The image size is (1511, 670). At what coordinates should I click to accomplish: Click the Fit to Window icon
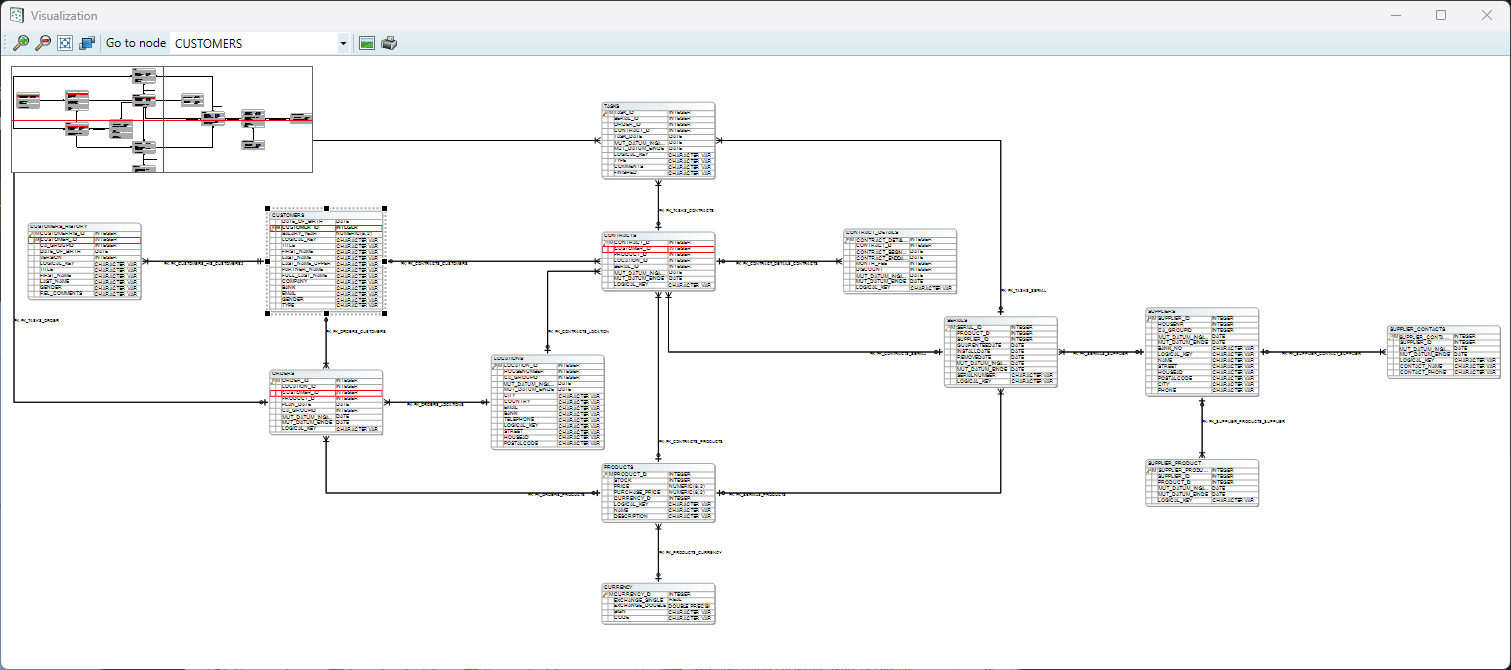64,42
